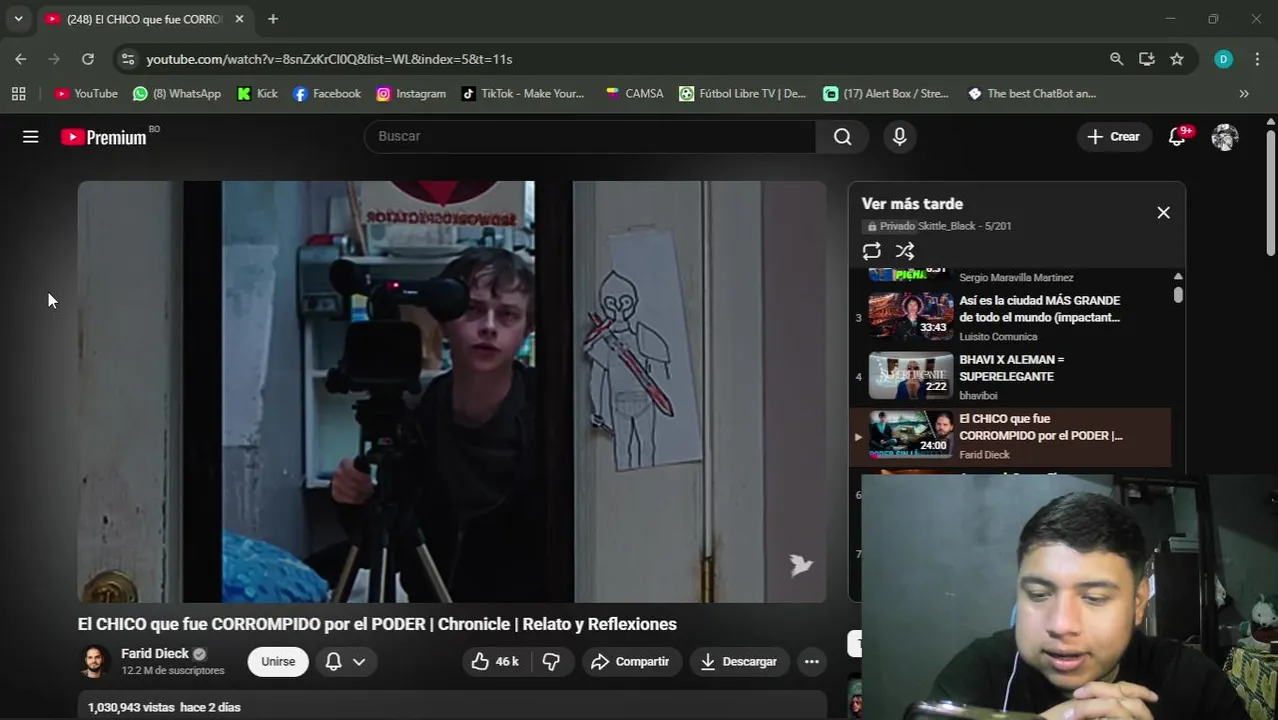1278x720 pixels.
Task: Open WhatsApp bookmark
Action: pyautogui.click(x=177, y=93)
